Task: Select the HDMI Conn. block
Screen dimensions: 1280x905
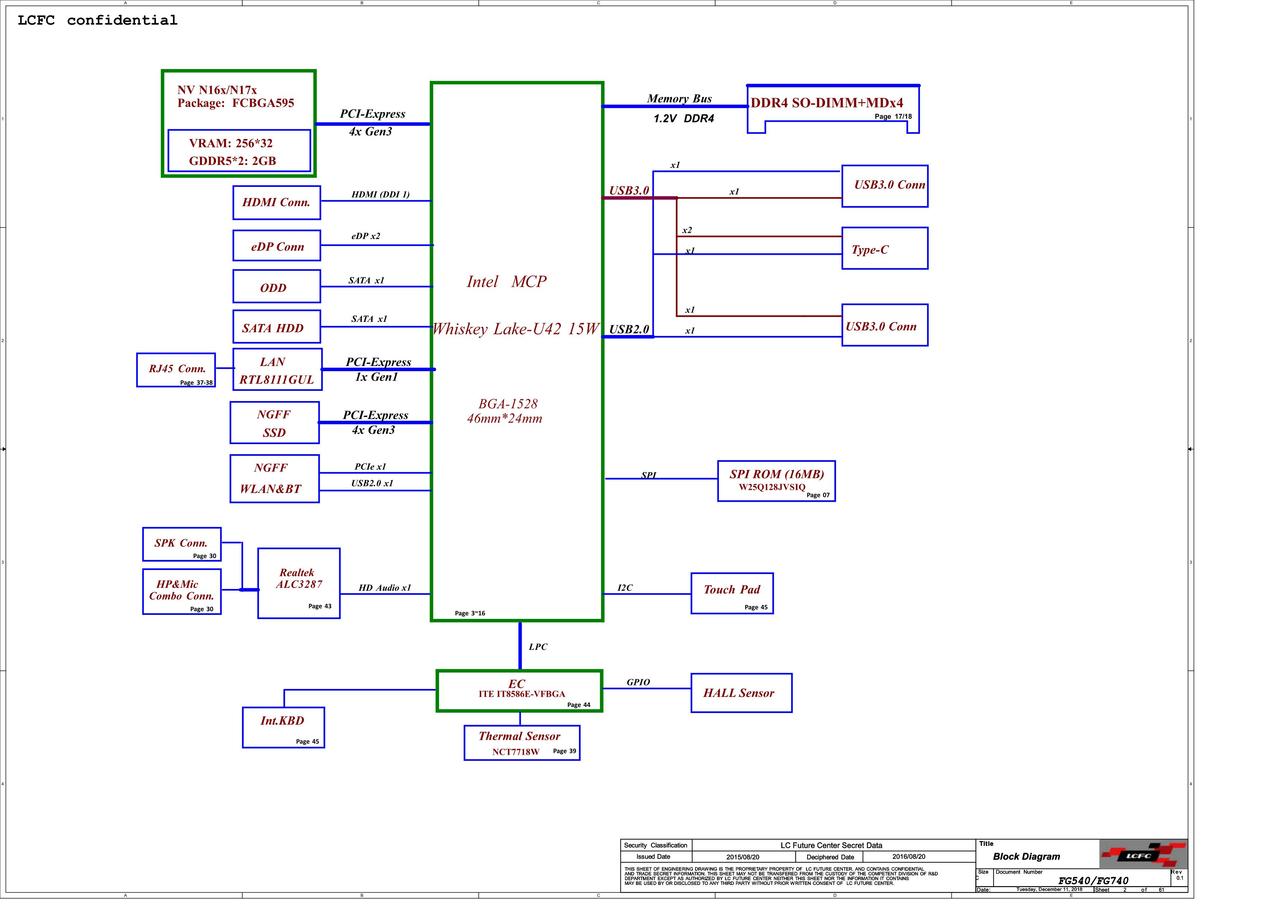Action: (277, 202)
